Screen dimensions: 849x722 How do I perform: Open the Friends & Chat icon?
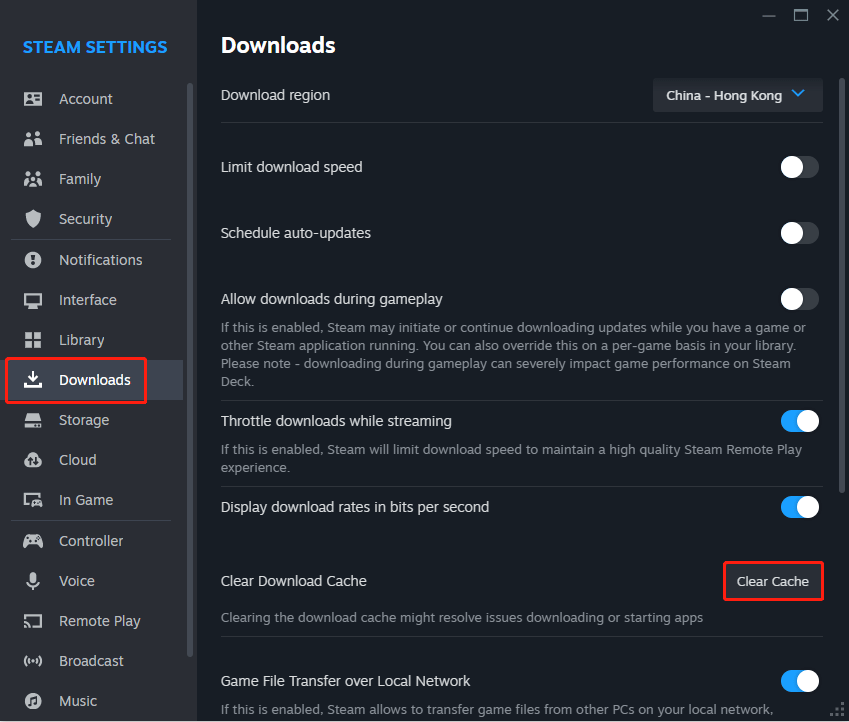[33, 138]
